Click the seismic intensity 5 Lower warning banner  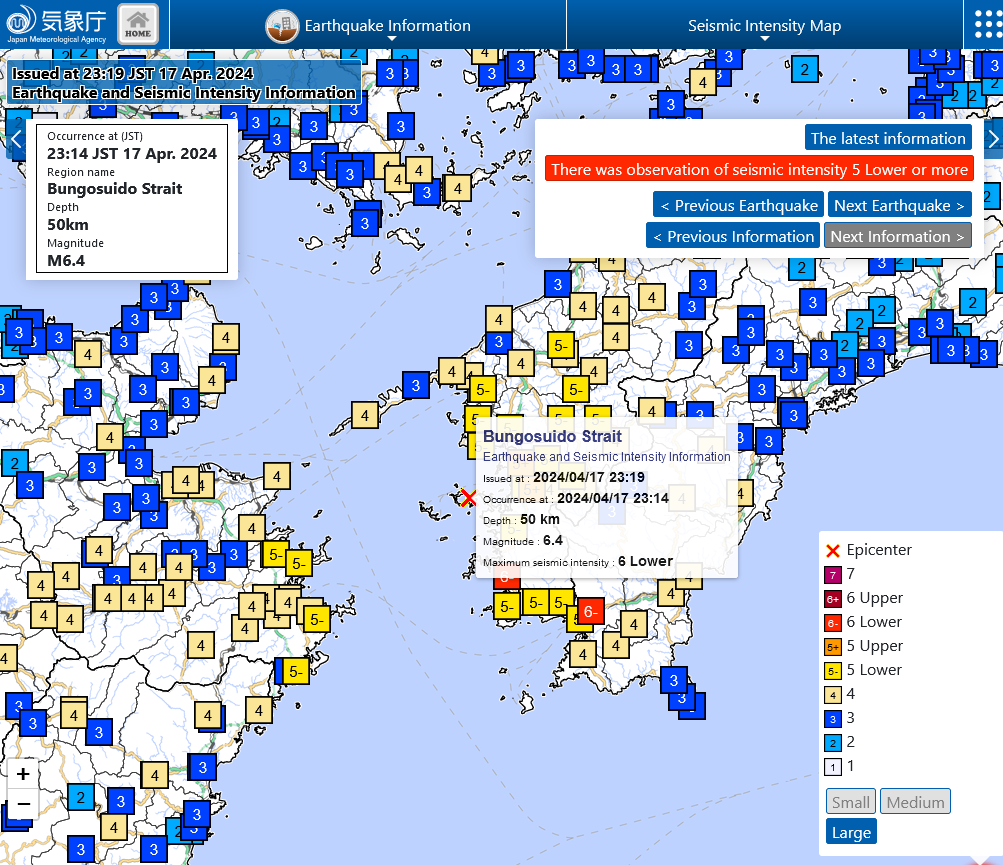(759, 170)
